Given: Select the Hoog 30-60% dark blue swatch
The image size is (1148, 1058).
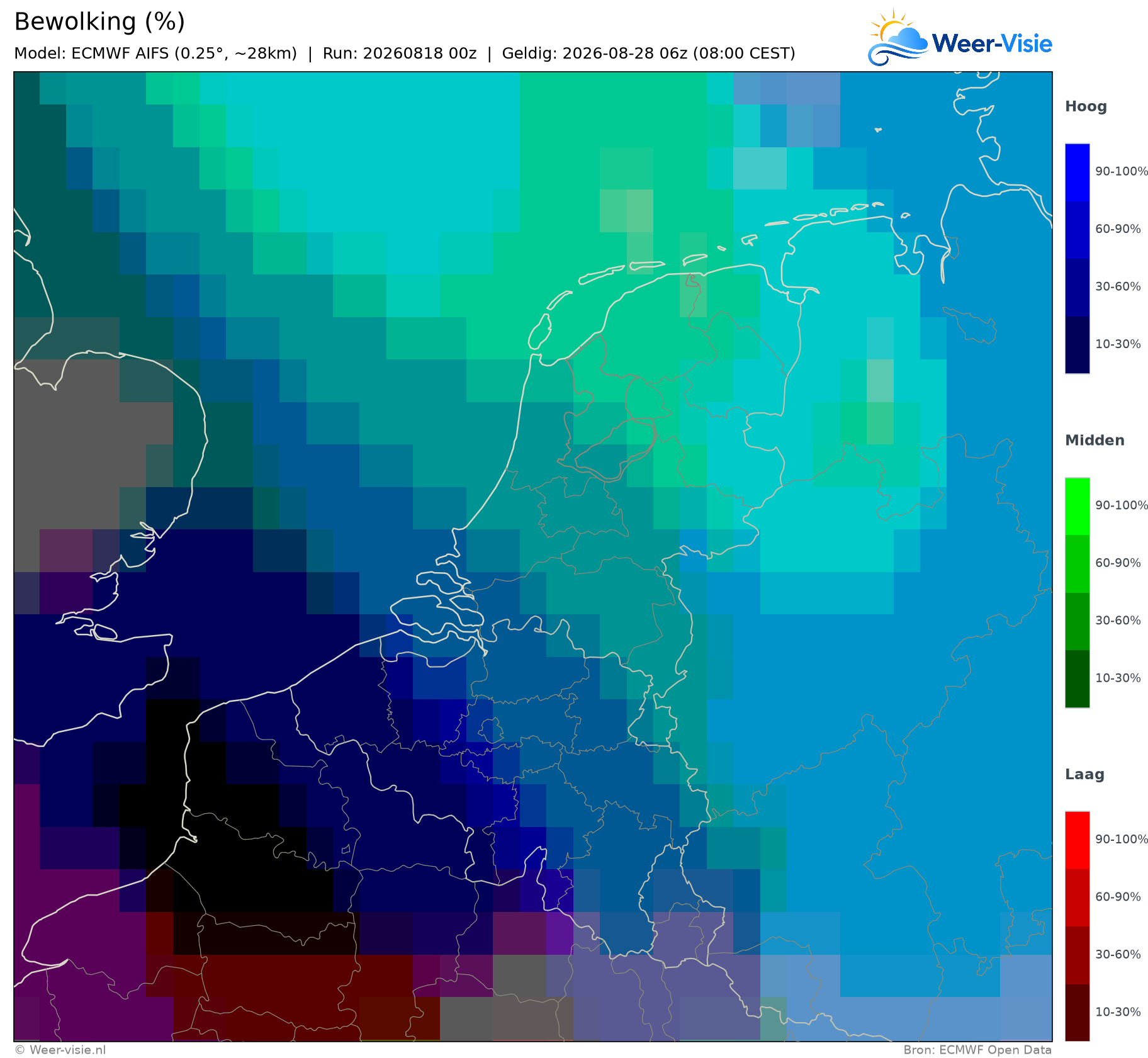Looking at the screenshot, I should click(1077, 288).
